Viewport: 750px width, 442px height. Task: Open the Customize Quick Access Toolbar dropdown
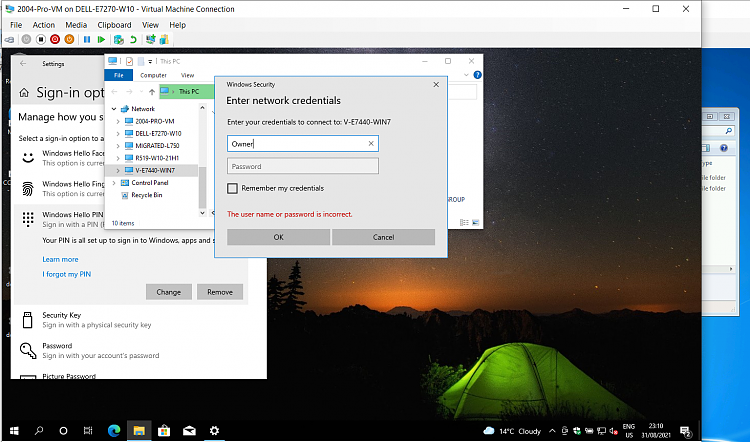[x=150, y=61]
